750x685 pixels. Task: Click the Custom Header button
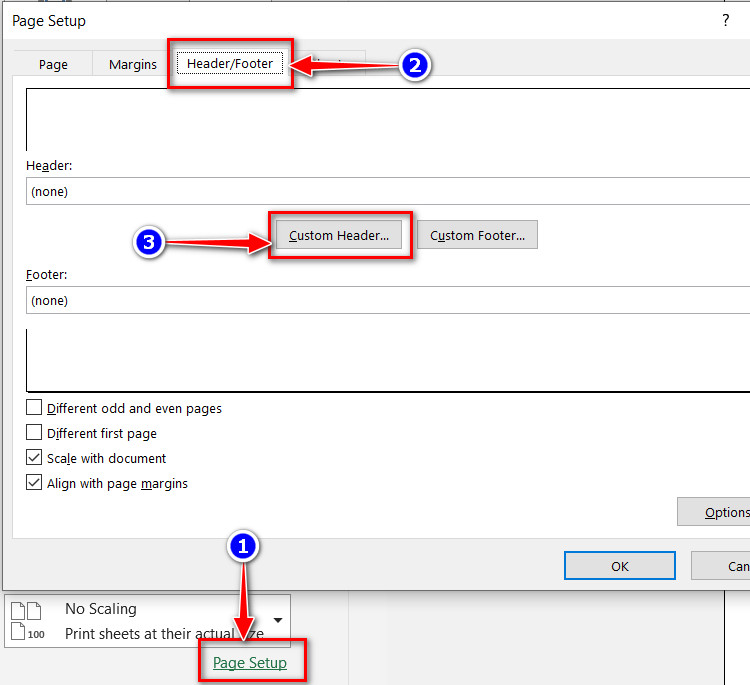pyautogui.click(x=339, y=235)
